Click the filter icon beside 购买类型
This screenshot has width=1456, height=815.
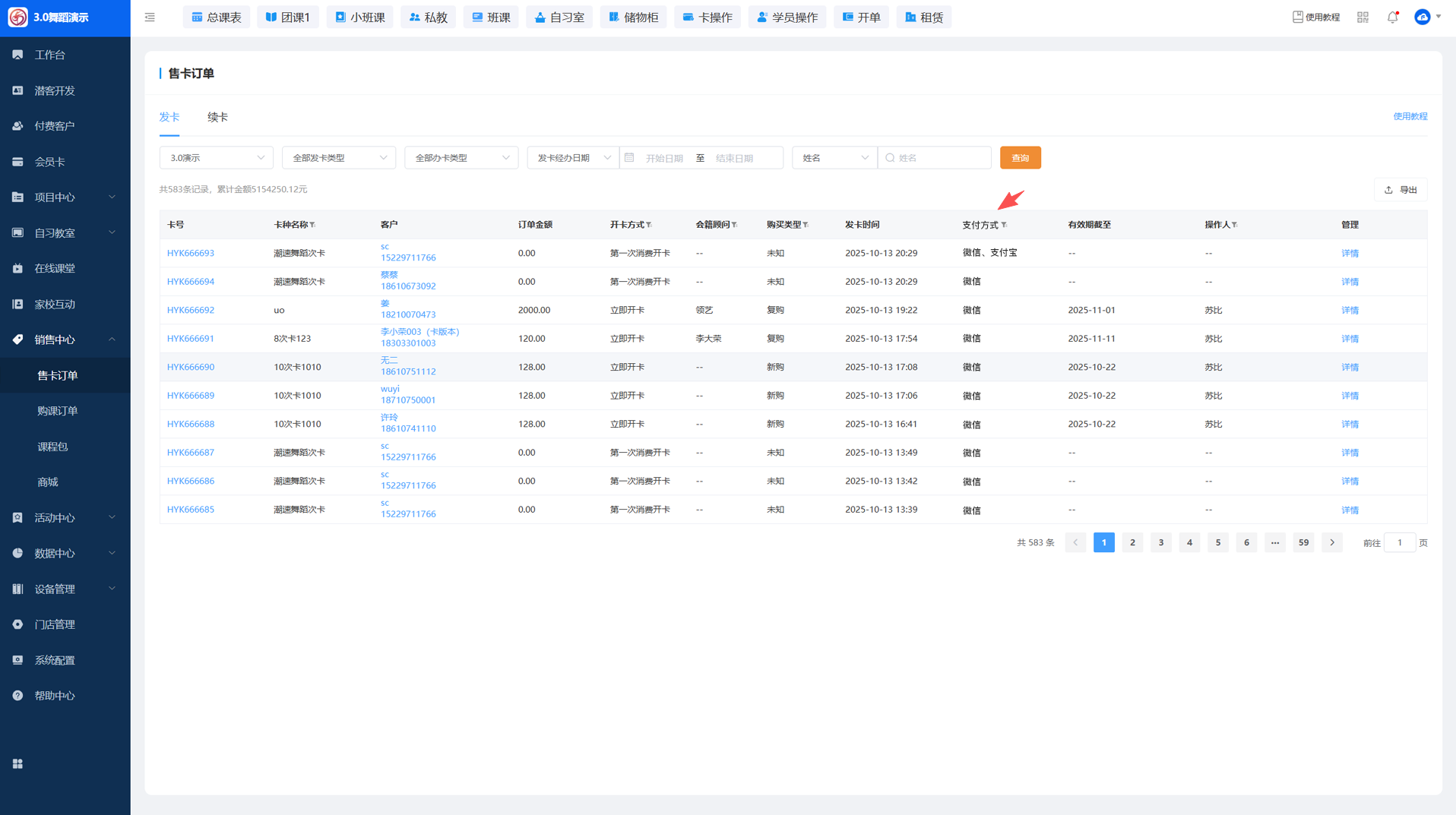click(806, 225)
